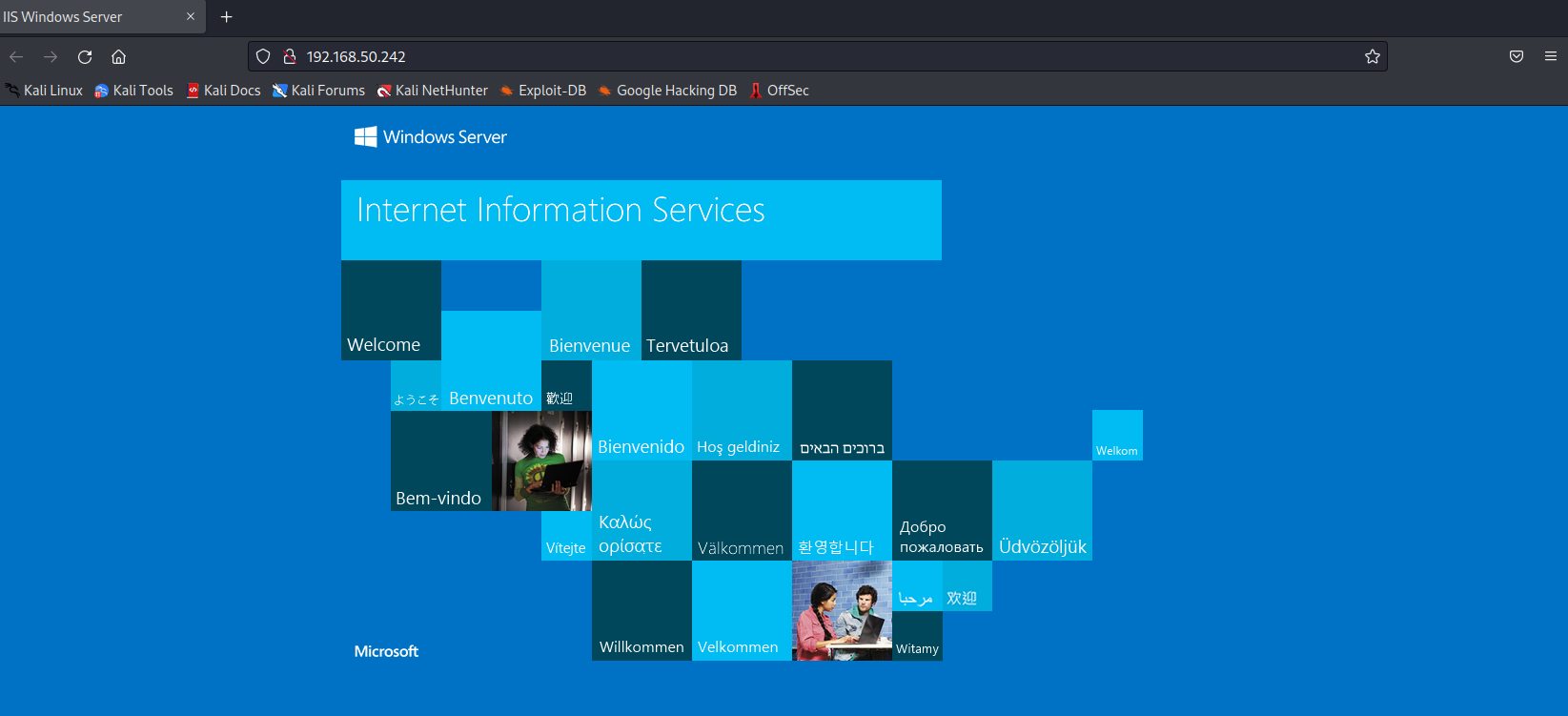This screenshot has width=1568, height=716.
Task: Close the IIS Windows Server tab
Action: click(190, 17)
